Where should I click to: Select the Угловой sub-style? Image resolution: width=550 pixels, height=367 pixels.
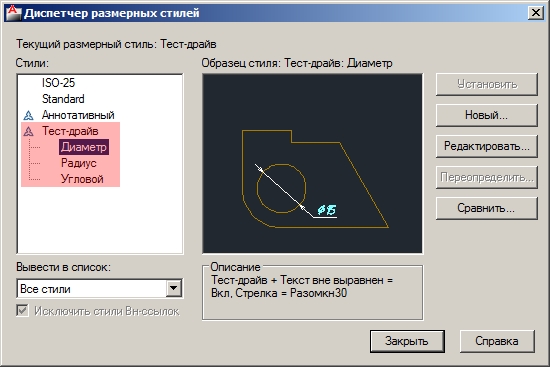pyautogui.click(x=82, y=179)
